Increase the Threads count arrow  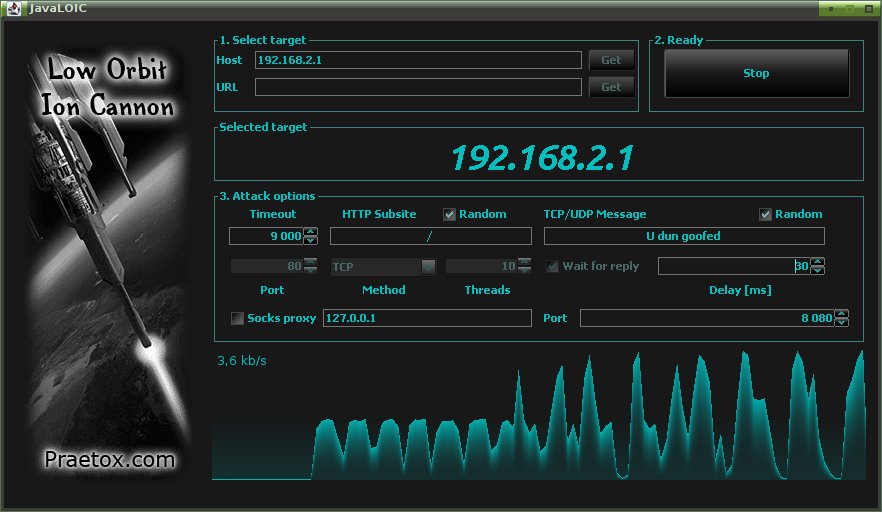[x=524, y=262]
